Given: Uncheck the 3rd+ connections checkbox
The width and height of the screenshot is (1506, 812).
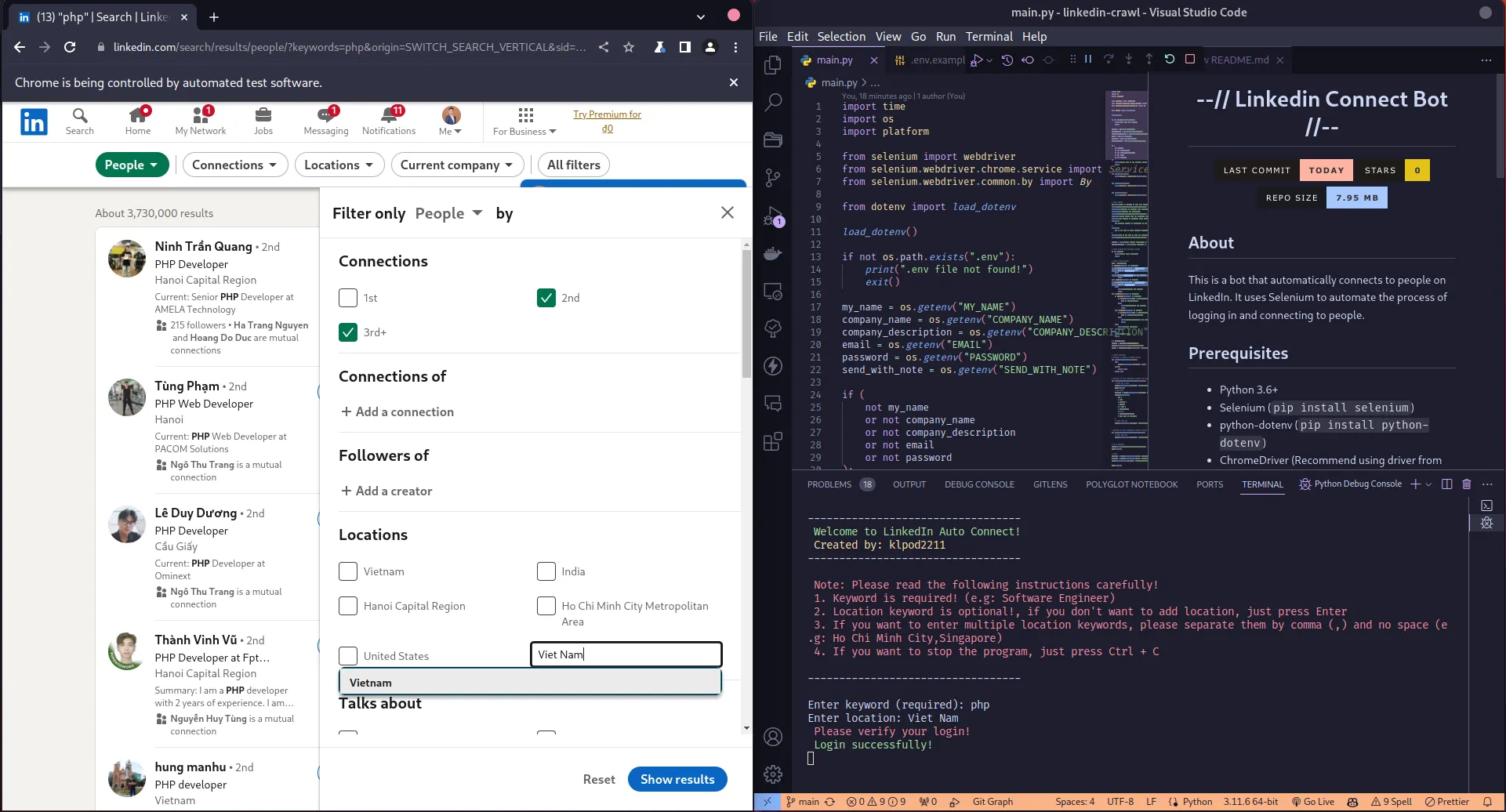Looking at the screenshot, I should 348,332.
